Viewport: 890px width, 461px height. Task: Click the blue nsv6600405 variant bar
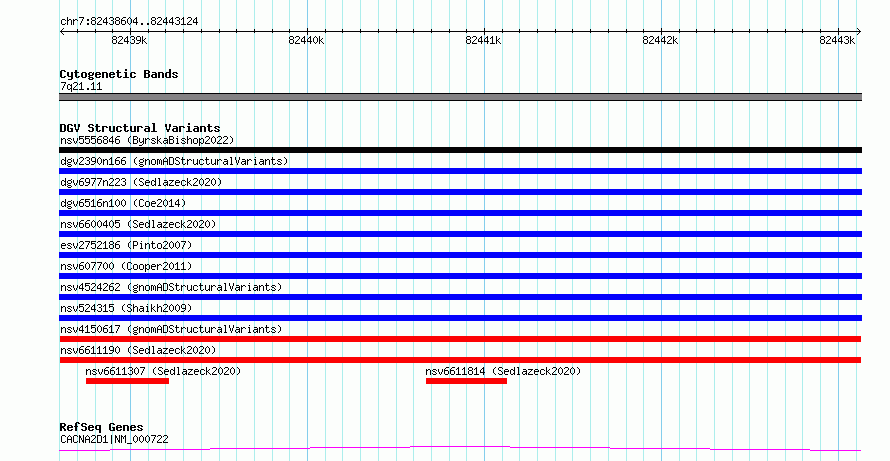pyautogui.click(x=460, y=234)
